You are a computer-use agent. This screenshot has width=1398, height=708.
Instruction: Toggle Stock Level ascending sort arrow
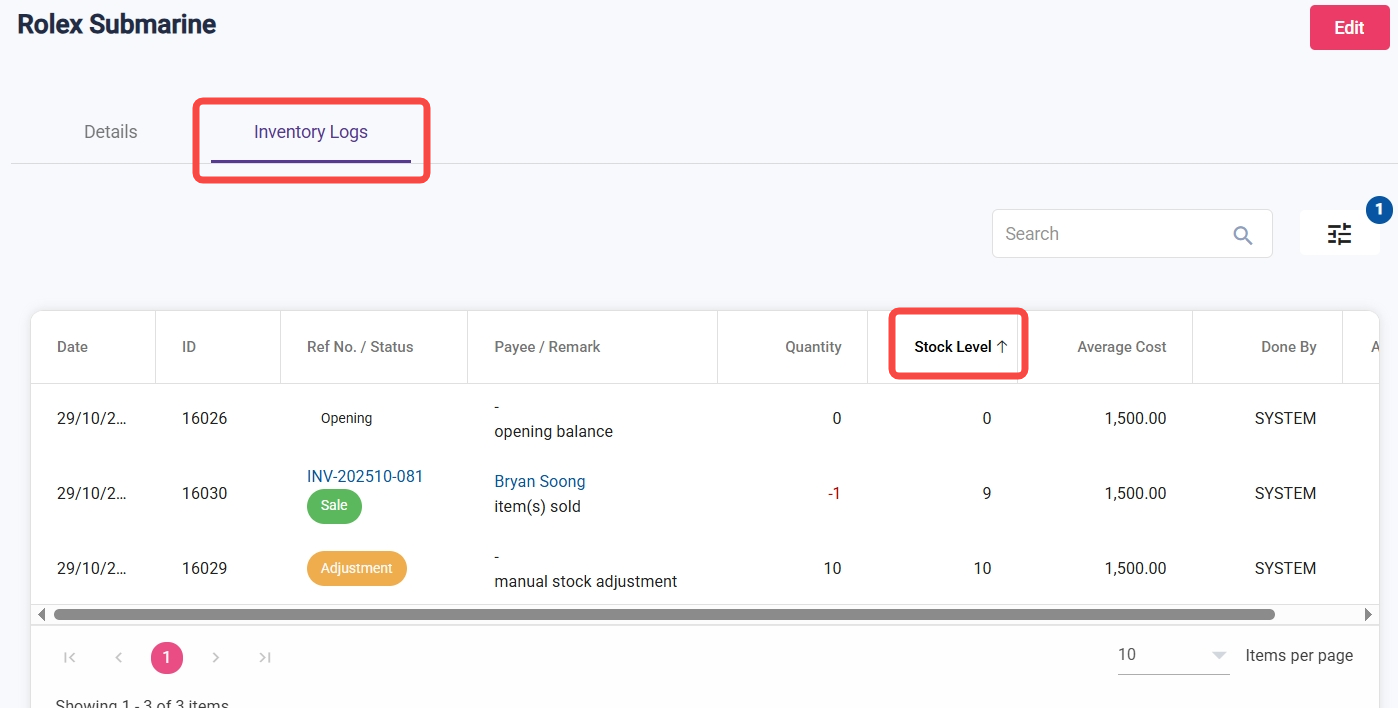[1001, 347]
